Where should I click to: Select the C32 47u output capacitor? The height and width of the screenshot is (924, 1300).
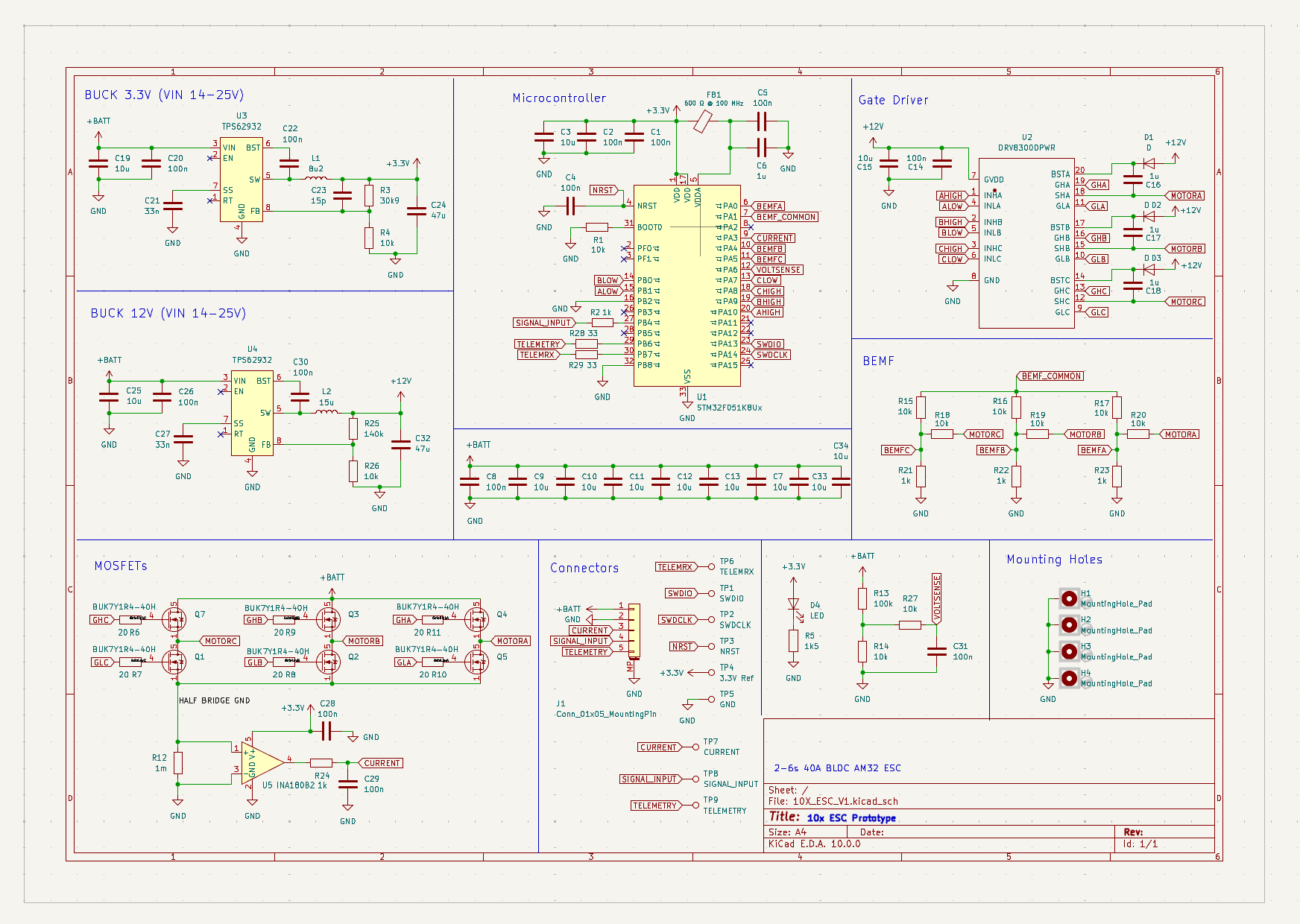(x=401, y=444)
